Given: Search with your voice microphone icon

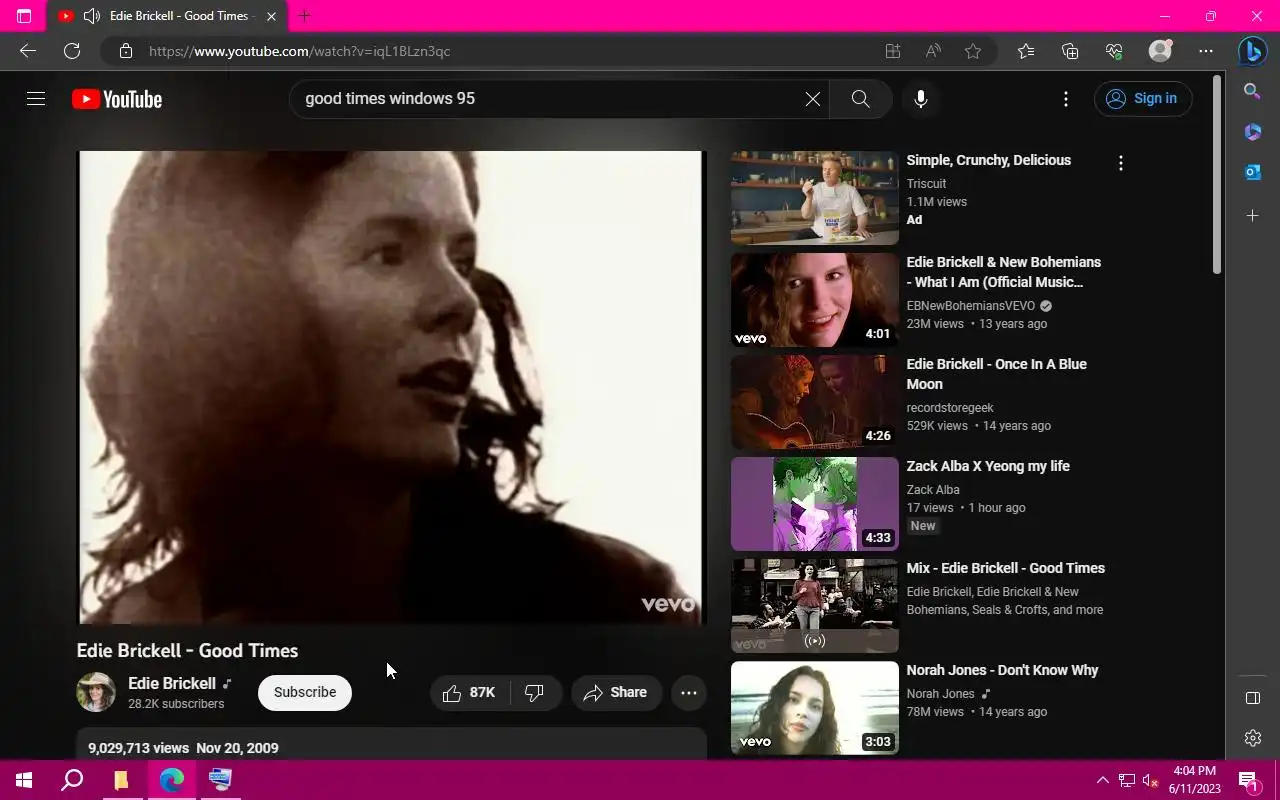Looking at the screenshot, I should pyautogui.click(x=921, y=99).
